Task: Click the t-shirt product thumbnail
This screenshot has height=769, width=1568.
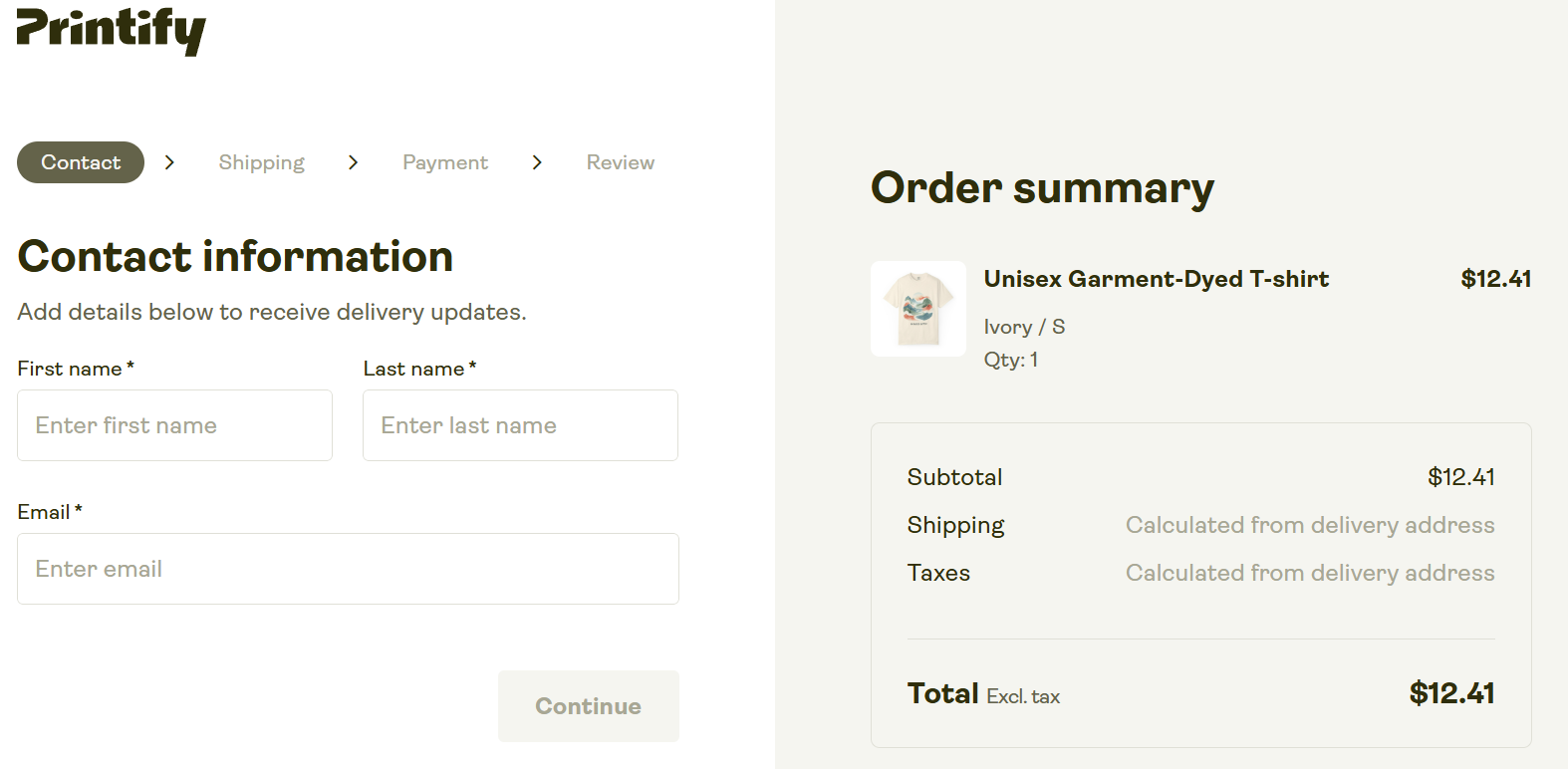Action: tap(917, 308)
